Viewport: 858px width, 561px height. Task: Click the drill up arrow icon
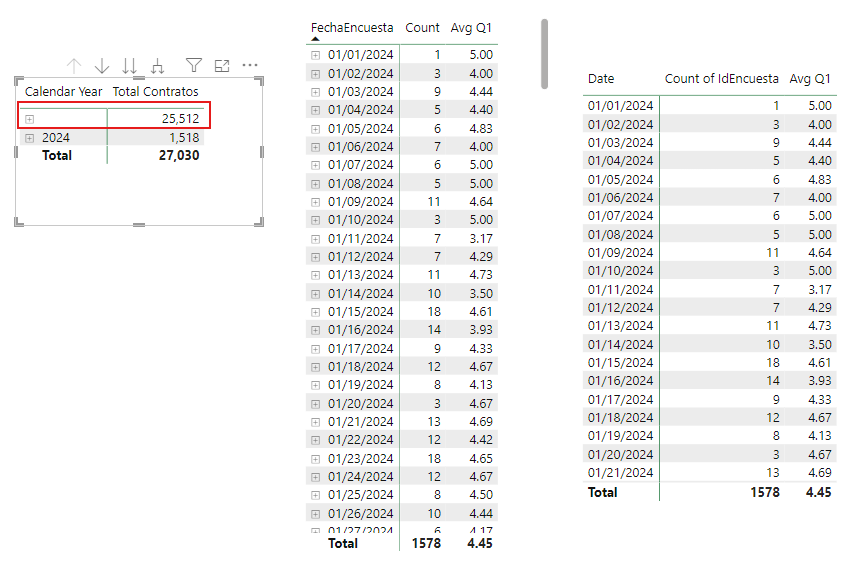point(74,66)
